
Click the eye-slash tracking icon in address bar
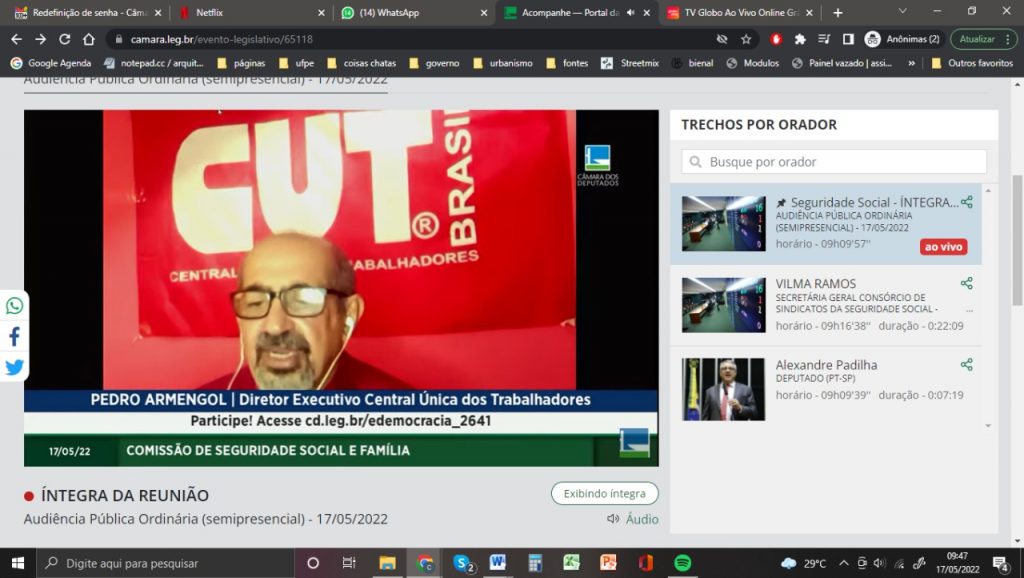[722, 39]
